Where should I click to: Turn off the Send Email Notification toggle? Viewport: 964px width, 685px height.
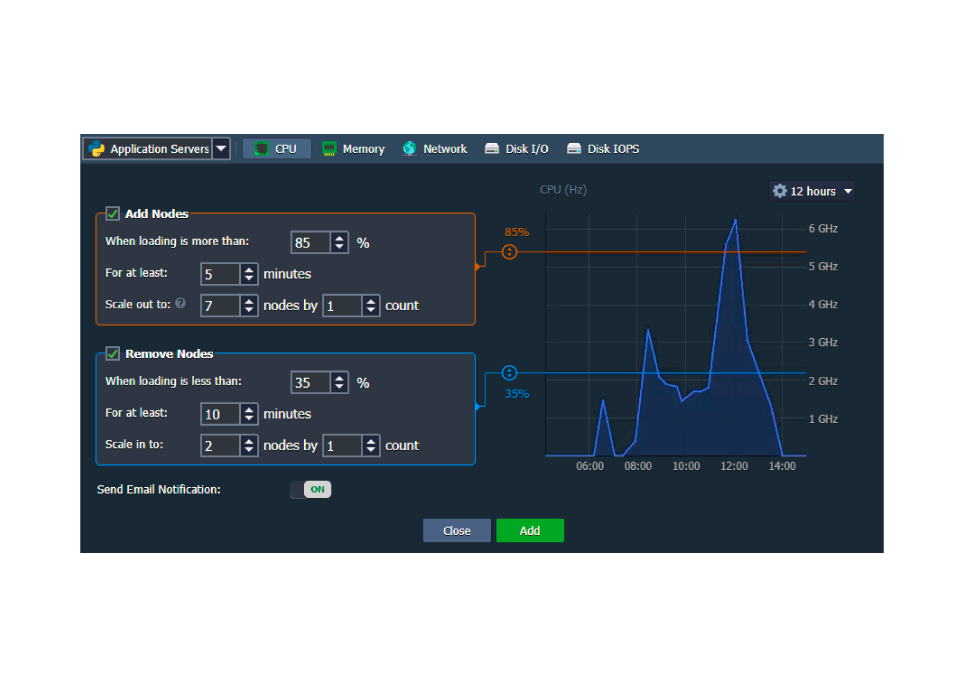coord(310,490)
